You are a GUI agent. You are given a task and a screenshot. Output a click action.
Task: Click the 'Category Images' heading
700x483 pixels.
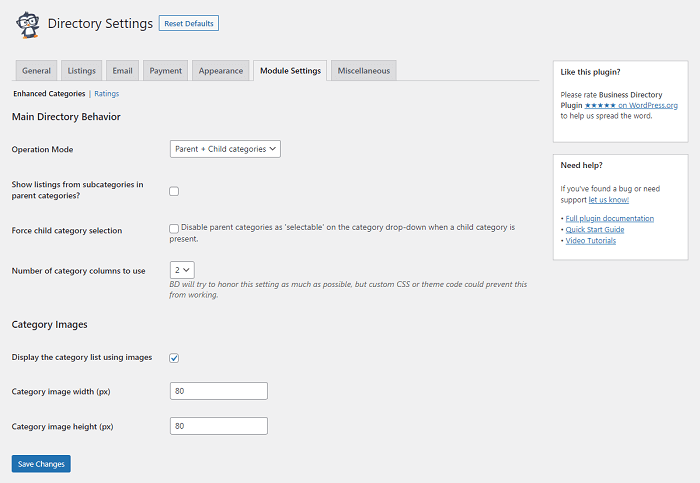tap(50, 325)
